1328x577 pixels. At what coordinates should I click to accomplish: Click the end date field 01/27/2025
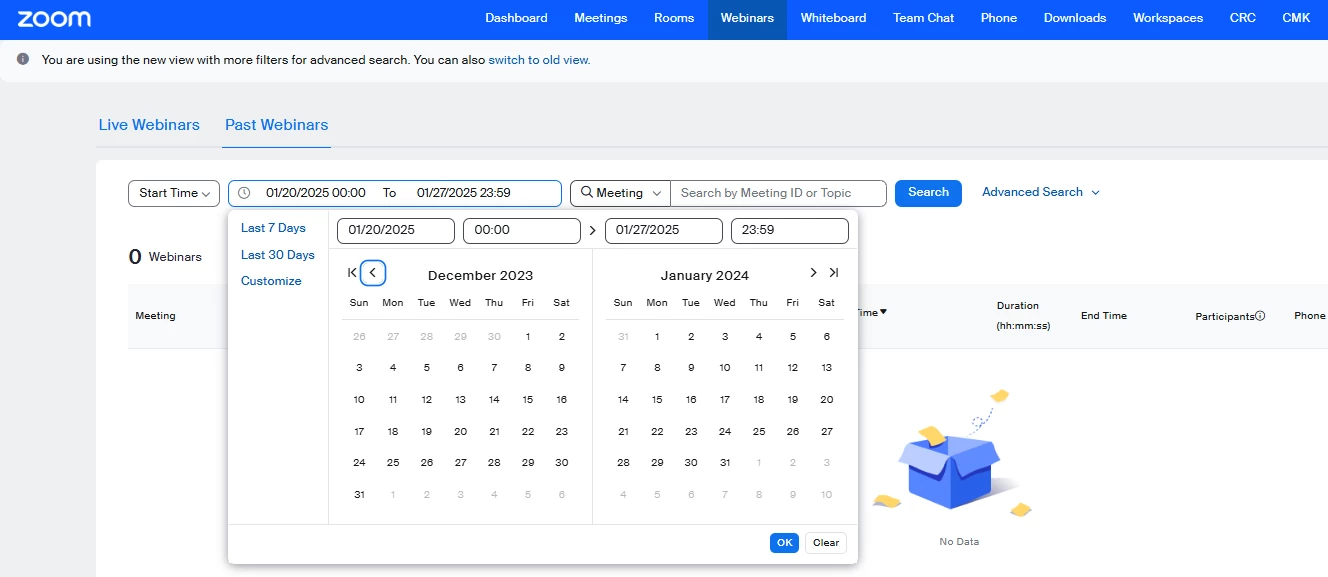664,230
